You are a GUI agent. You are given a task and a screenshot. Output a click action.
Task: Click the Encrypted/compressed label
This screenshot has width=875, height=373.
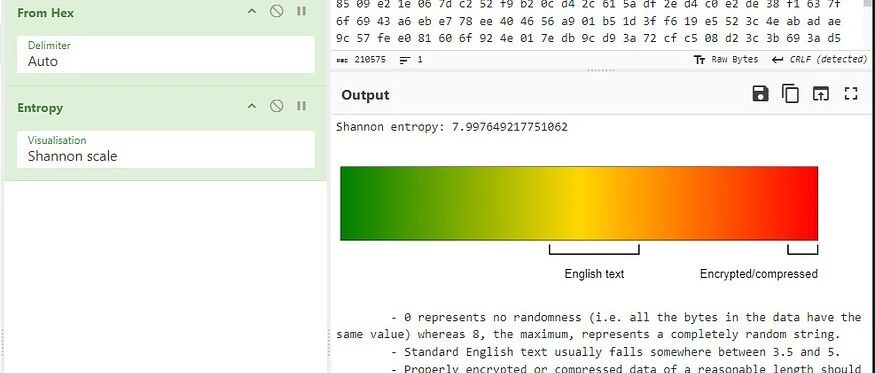(x=759, y=274)
